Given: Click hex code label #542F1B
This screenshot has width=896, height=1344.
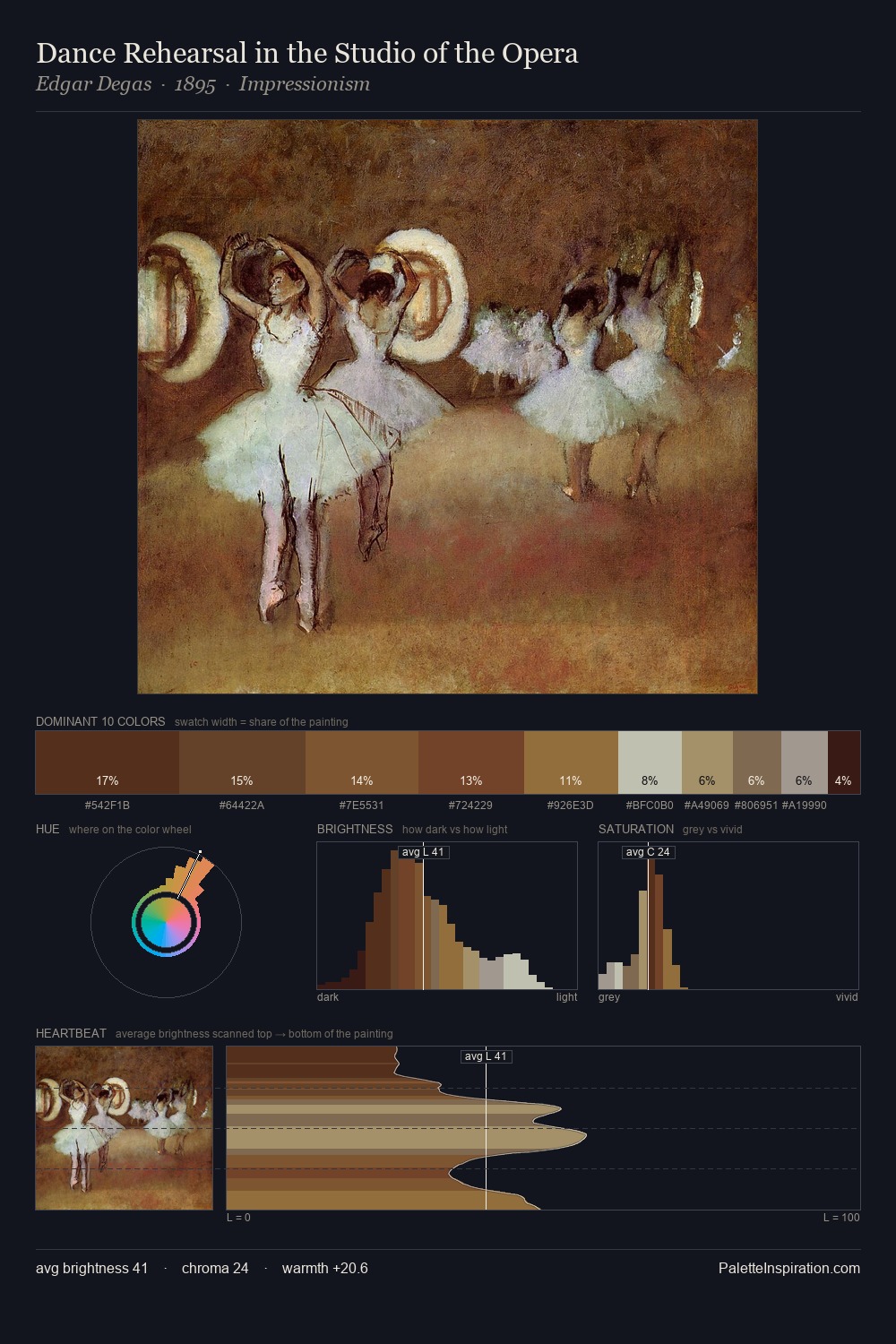Looking at the screenshot, I should coord(108,806).
